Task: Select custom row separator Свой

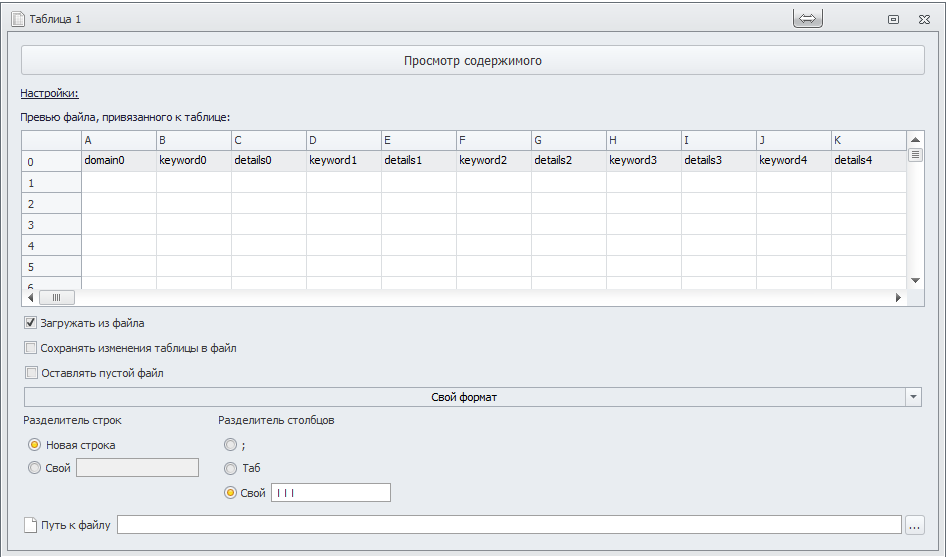Action: [34, 468]
